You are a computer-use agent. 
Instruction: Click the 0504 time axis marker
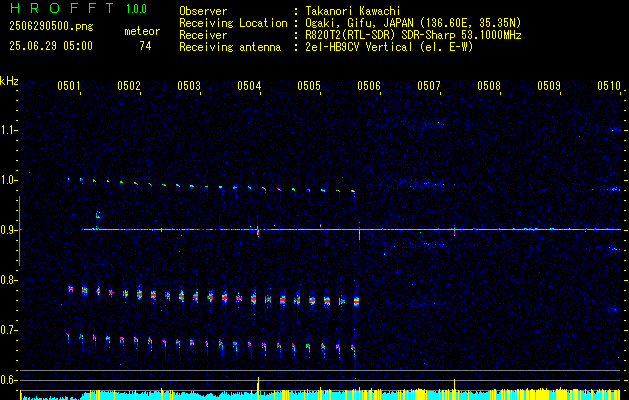(x=249, y=85)
